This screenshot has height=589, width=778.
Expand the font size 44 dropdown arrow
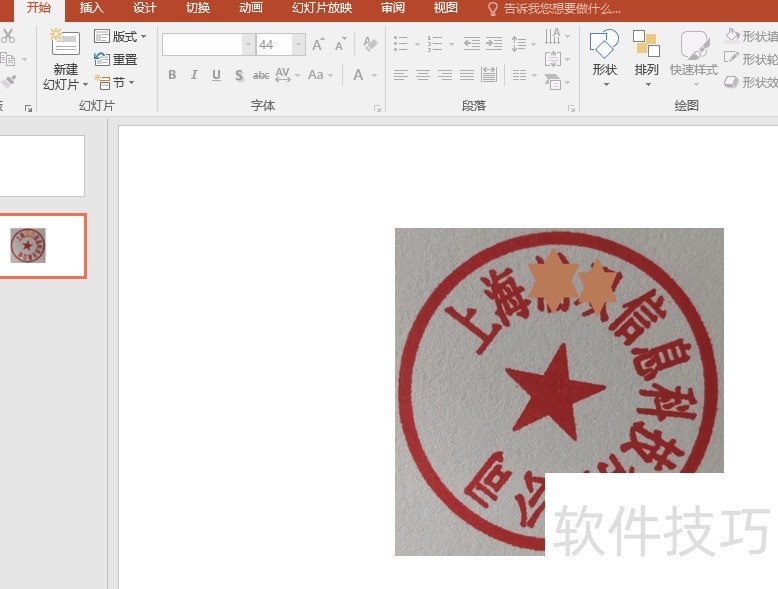pos(298,45)
